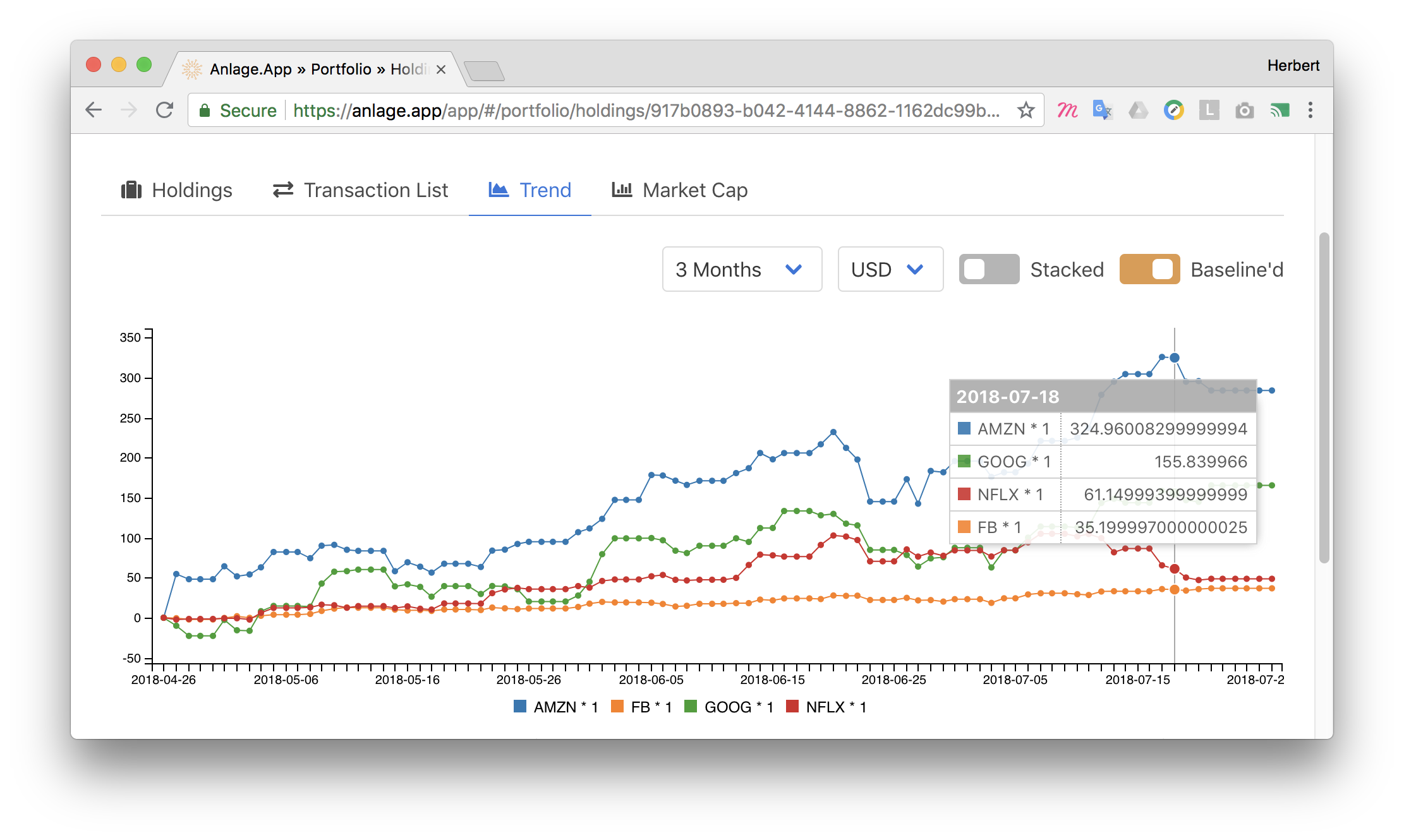Open the Google Translate extension icon

coord(1103,111)
